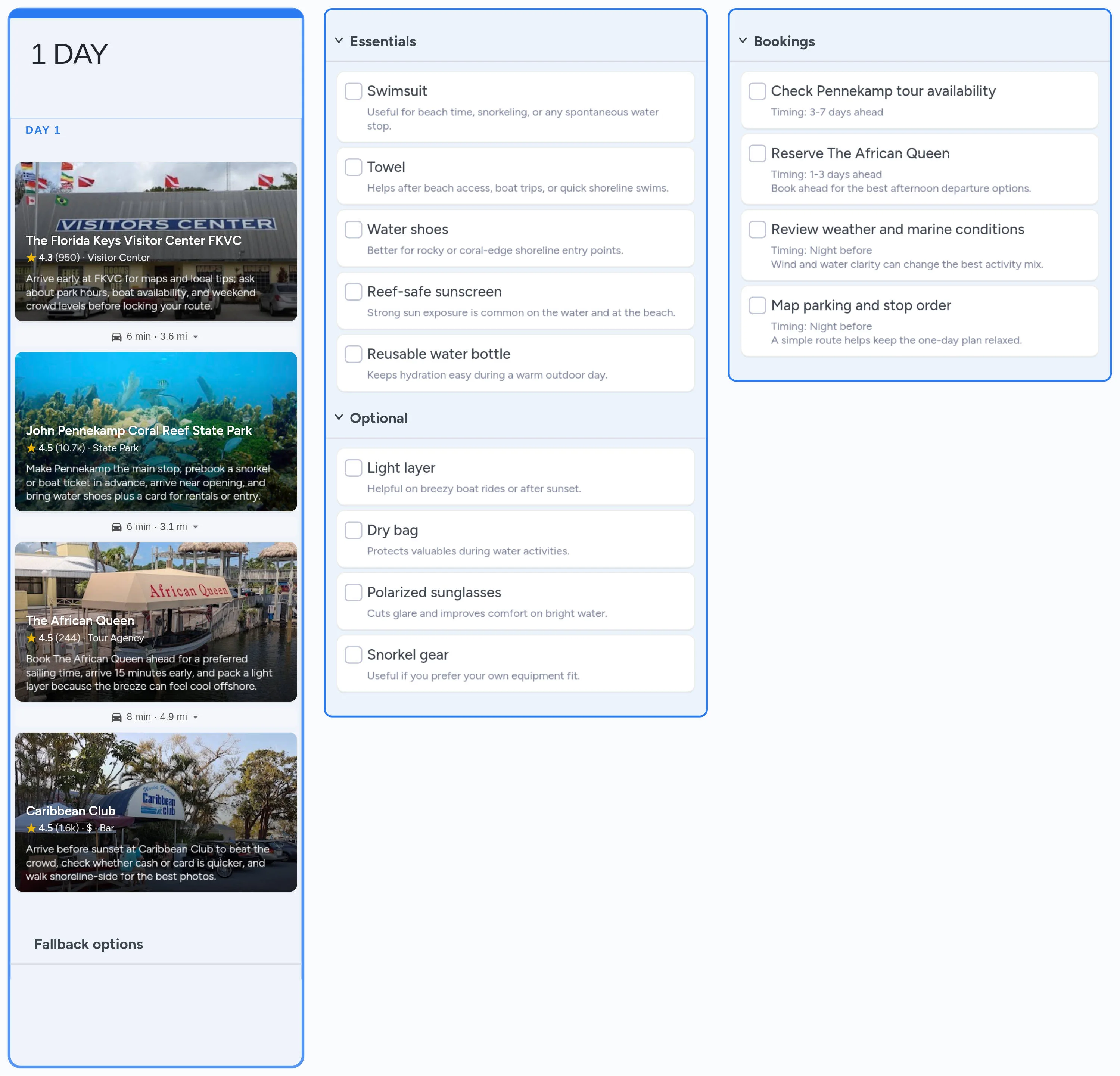The width and height of the screenshot is (1120, 1076).
Task: Click the $ price indicator on Caribbean Club
Action: pos(89,827)
